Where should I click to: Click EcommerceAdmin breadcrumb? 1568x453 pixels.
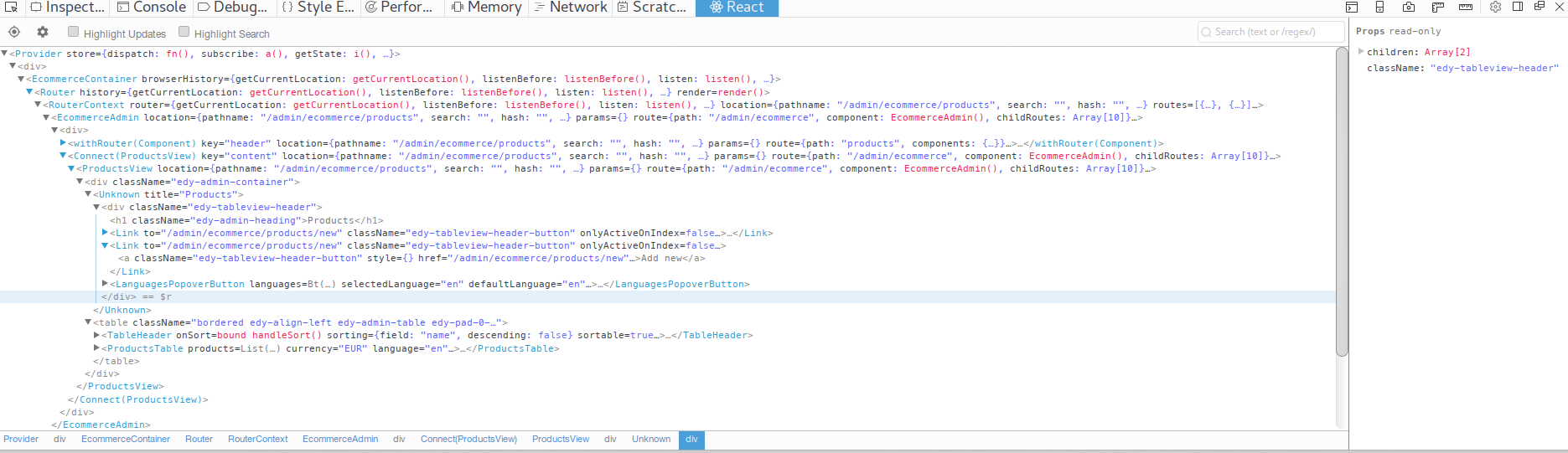pyautogui.click(x=340, y=439)
